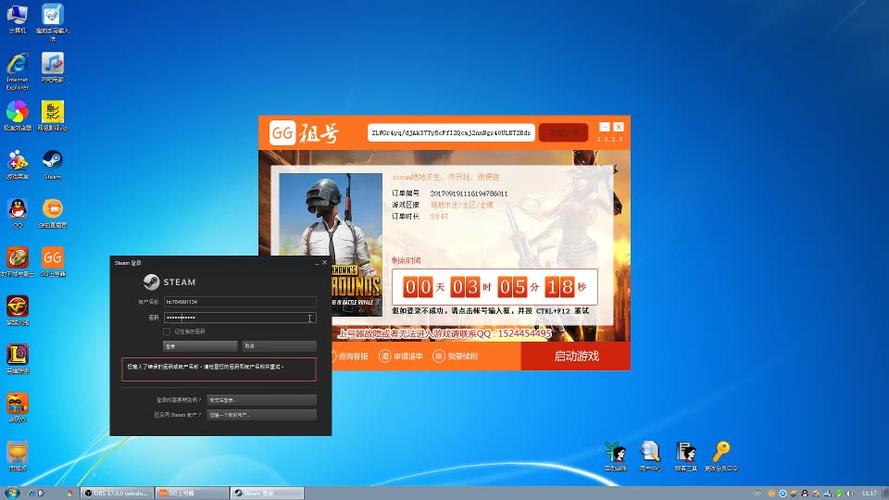Click the dark red button beside code field
The height and width of the screenshot is (500, 889).
[563, 133]
